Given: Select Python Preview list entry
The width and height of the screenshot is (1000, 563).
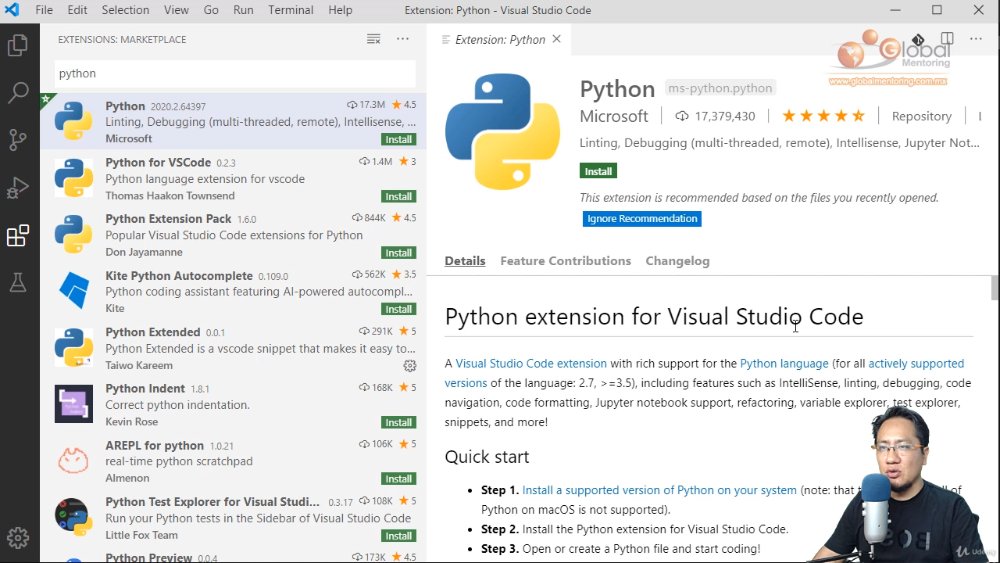Looking at the screenshot, I should coord(233,556).
